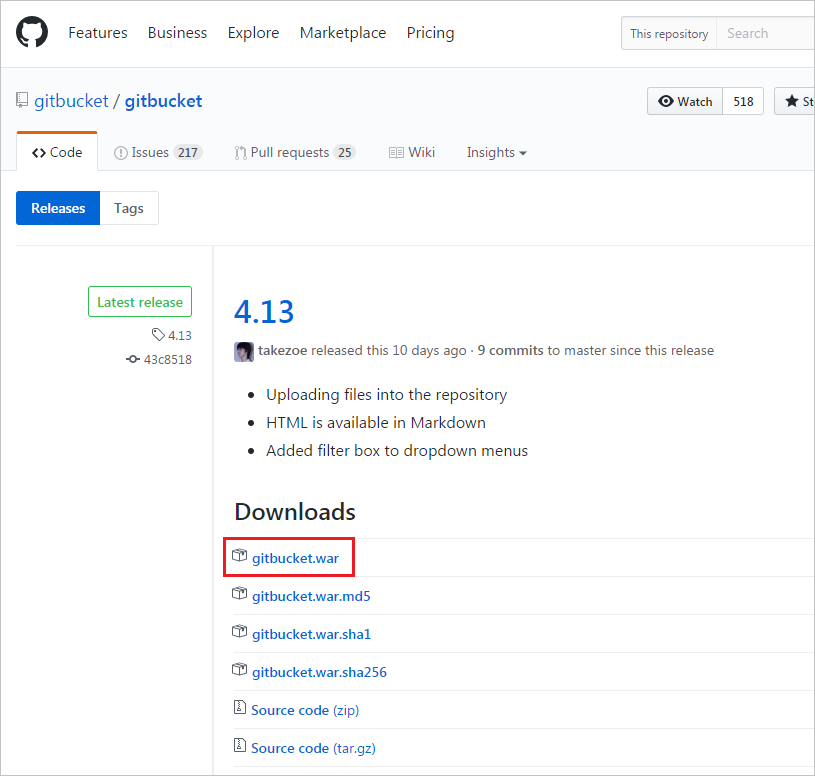This screenshot has width=815, height=776.
Task: Go to the Explore page
Action: (253, 33)
